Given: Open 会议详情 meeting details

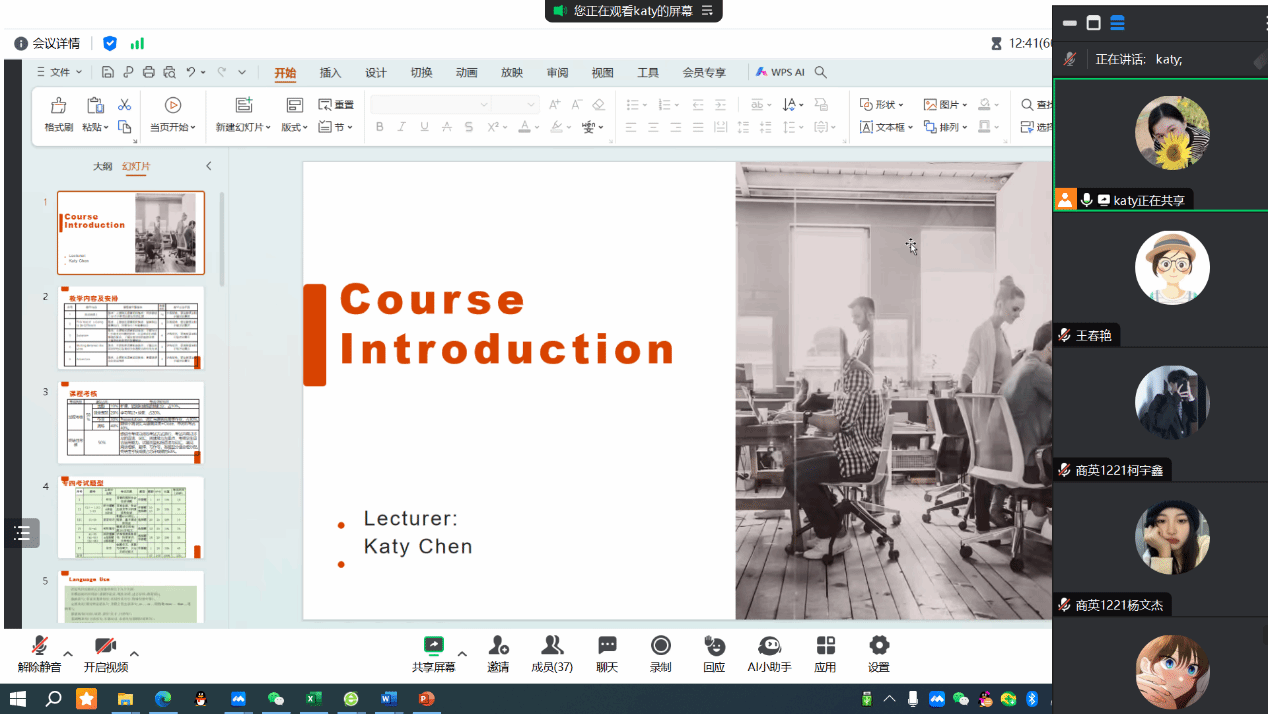Looking at the screenshot, I should 47,44.
